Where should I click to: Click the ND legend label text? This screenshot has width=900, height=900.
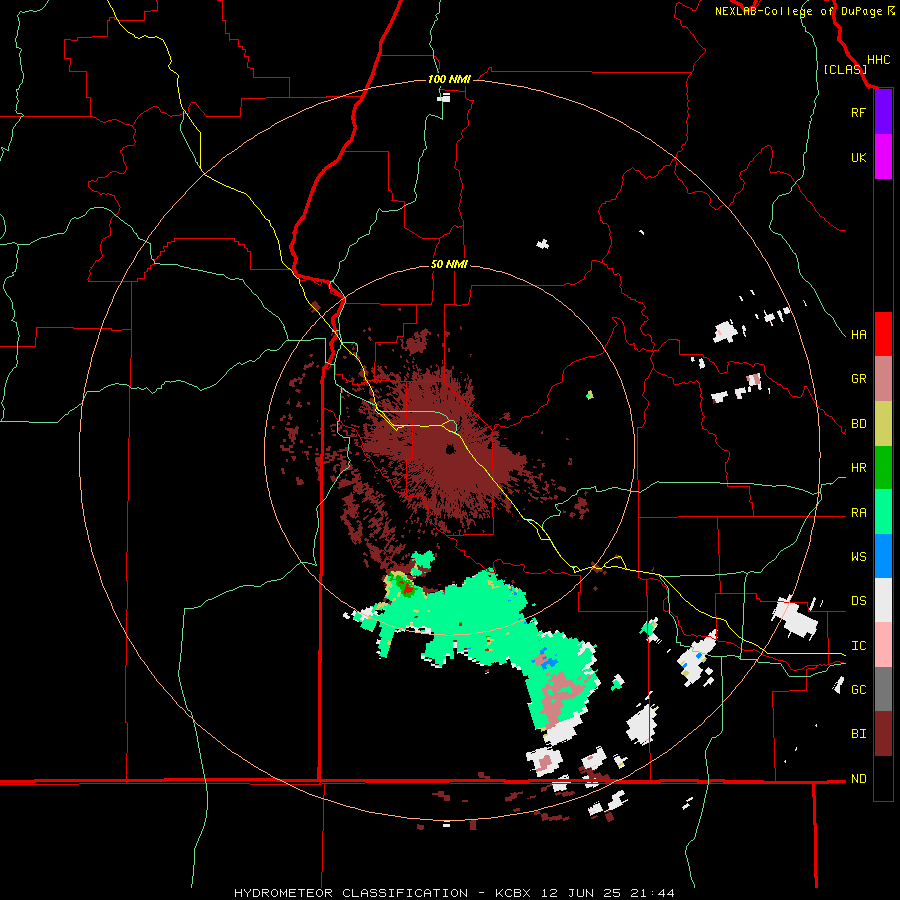coord(858,779)
